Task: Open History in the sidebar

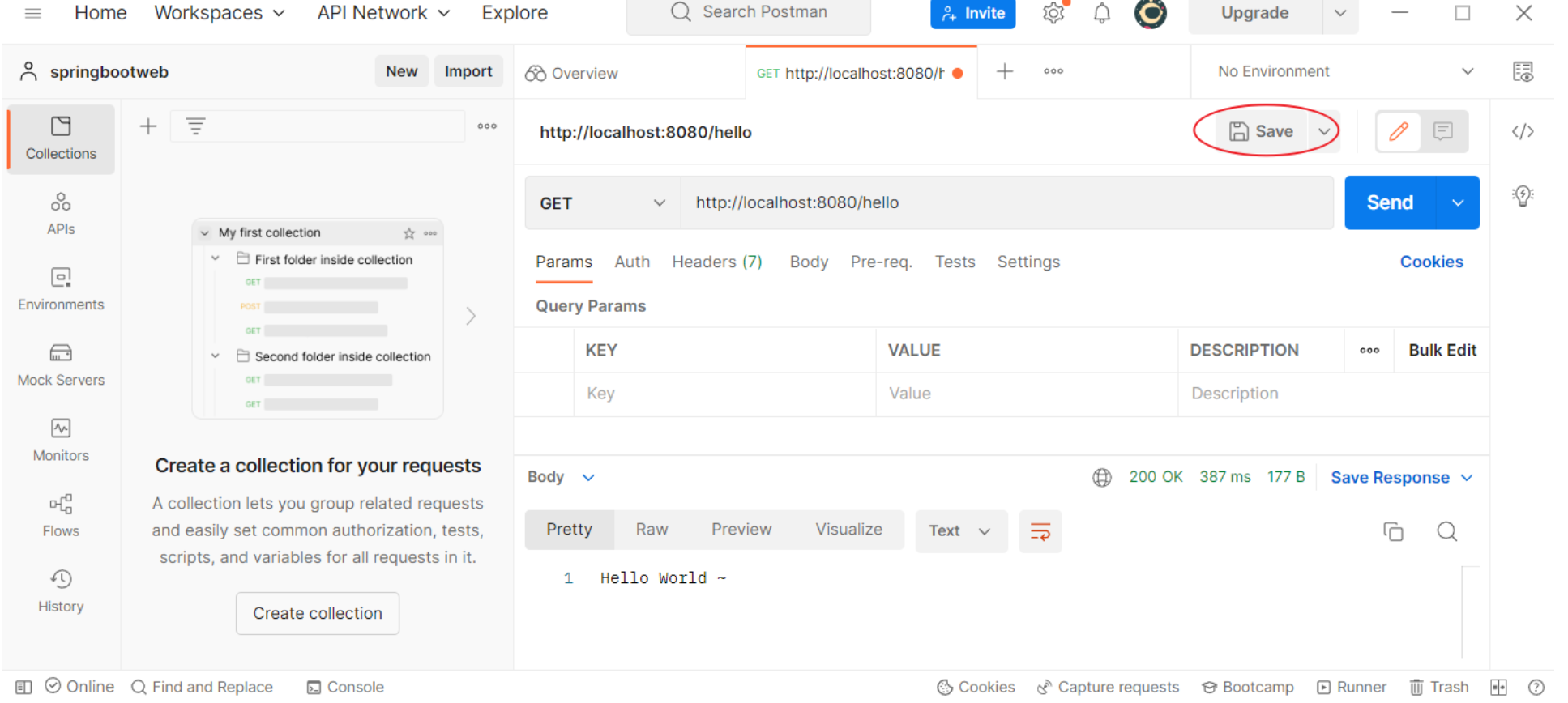Action: (61, 591)
